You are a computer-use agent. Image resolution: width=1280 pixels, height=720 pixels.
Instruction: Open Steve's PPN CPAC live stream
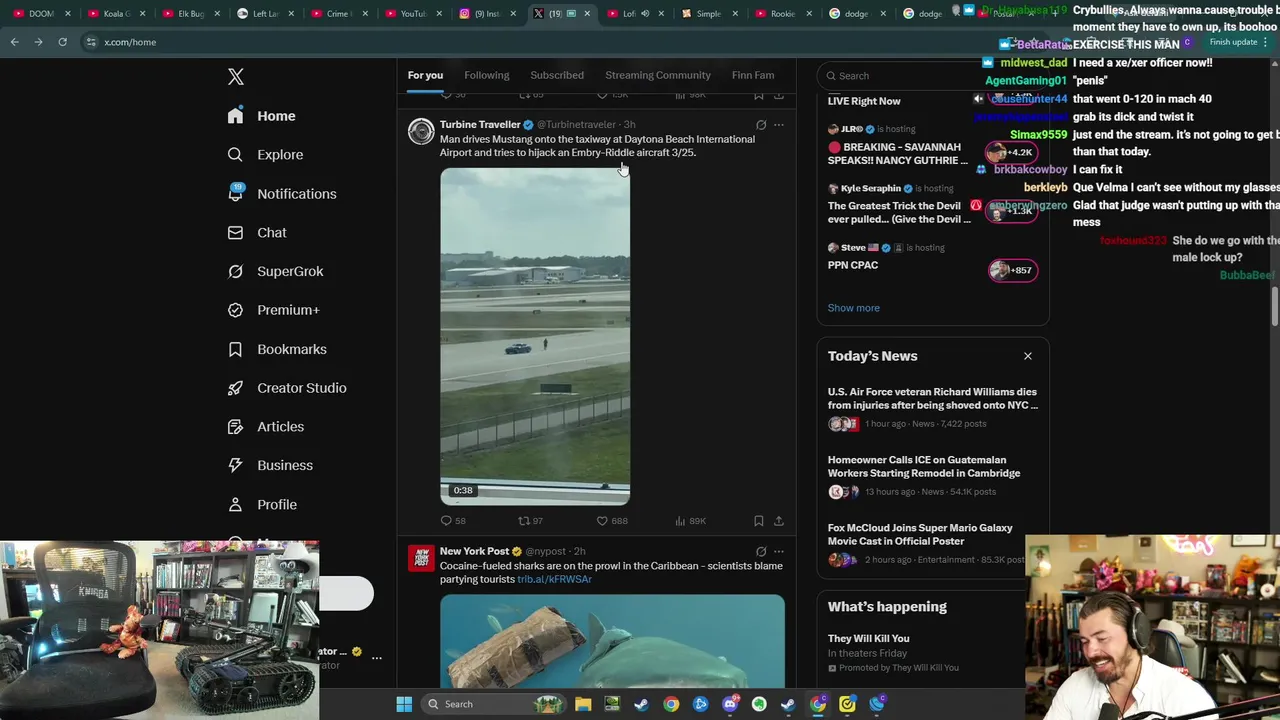[932, 259]
